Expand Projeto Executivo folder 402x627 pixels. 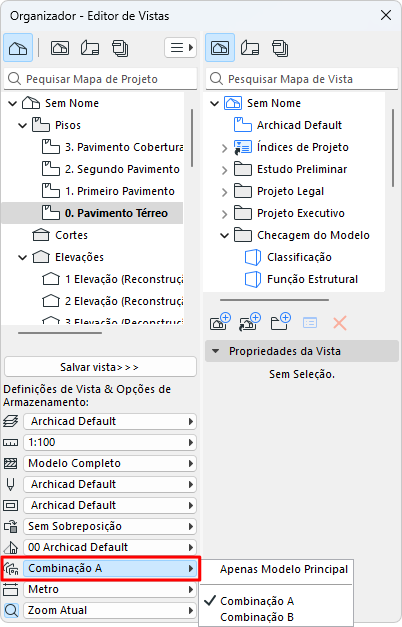(x=224, y=214)
